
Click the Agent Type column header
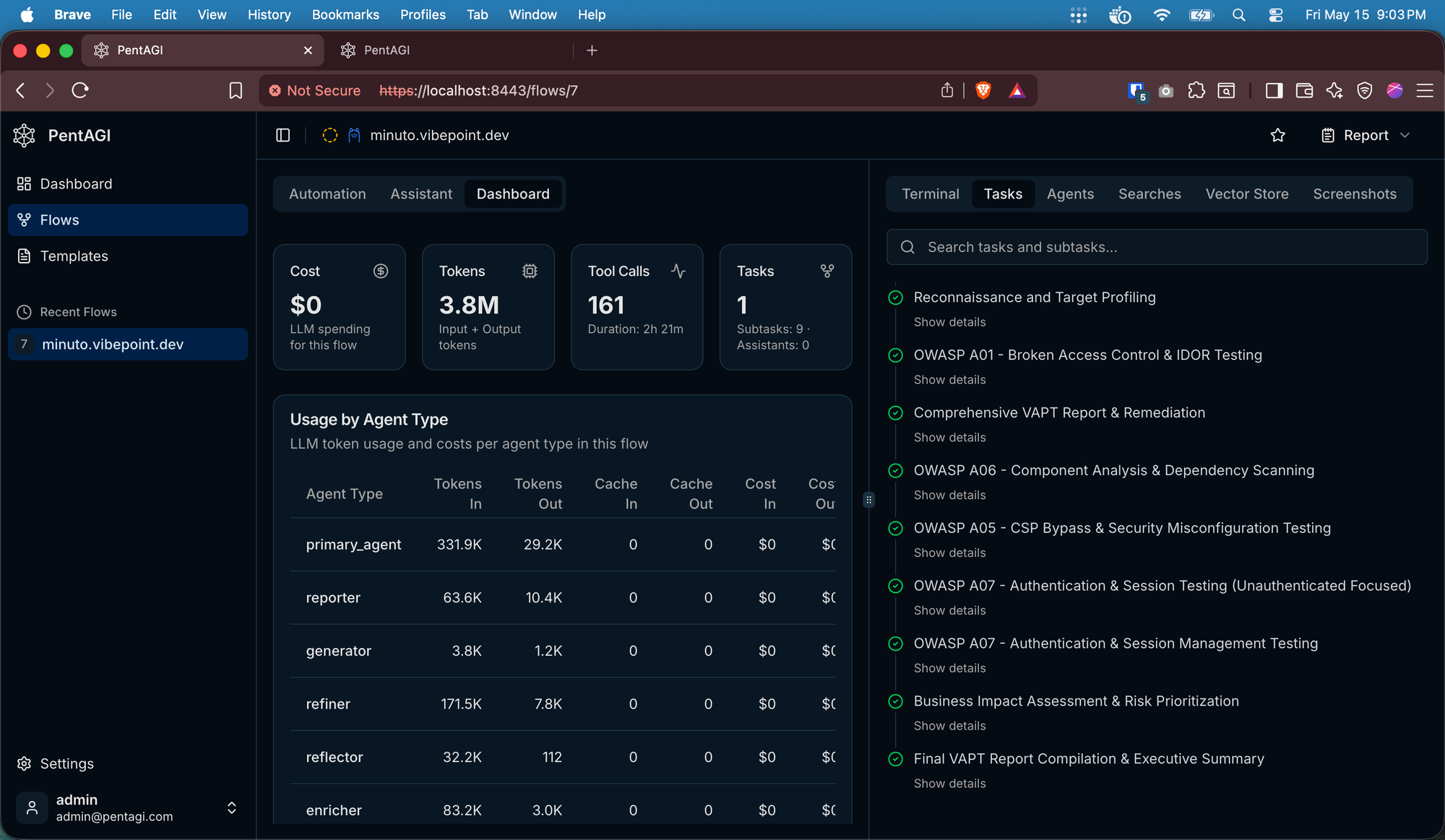(x=344, y=494)
